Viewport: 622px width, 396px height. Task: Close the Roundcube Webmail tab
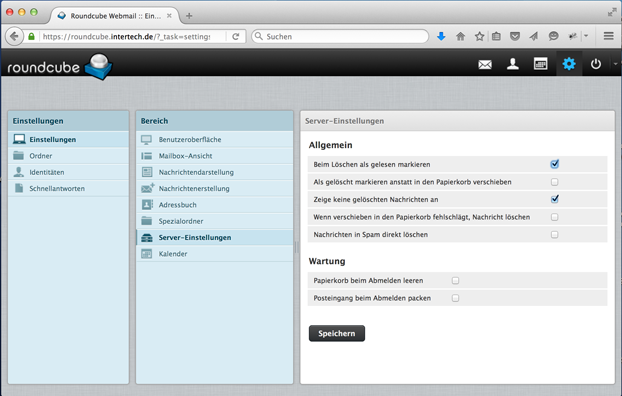169,15
